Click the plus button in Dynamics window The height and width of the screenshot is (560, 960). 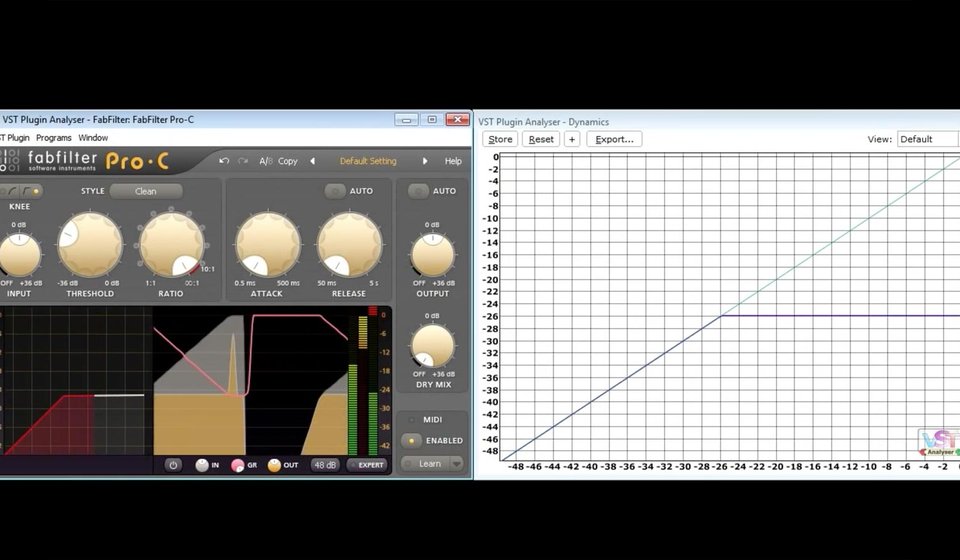572,139
